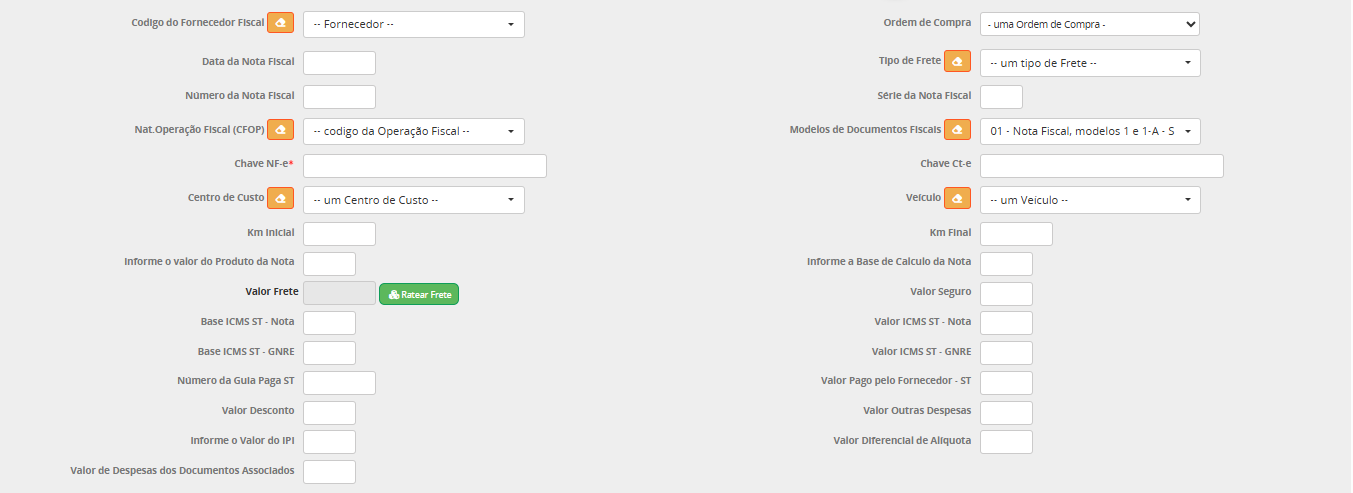Click orange eraser icon beside Centro de Custo
1353x493 pixels.
point(281,199)
